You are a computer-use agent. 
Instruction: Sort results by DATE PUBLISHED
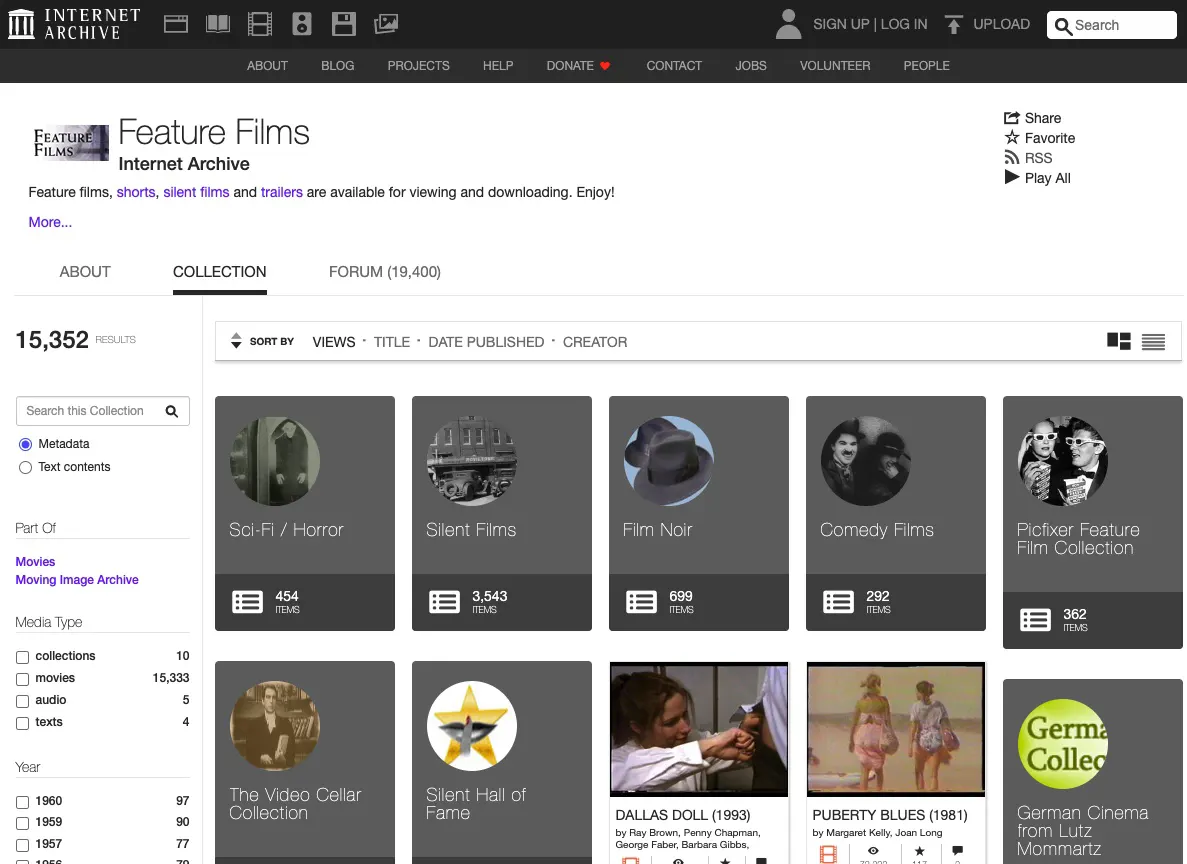pos(486,342)
